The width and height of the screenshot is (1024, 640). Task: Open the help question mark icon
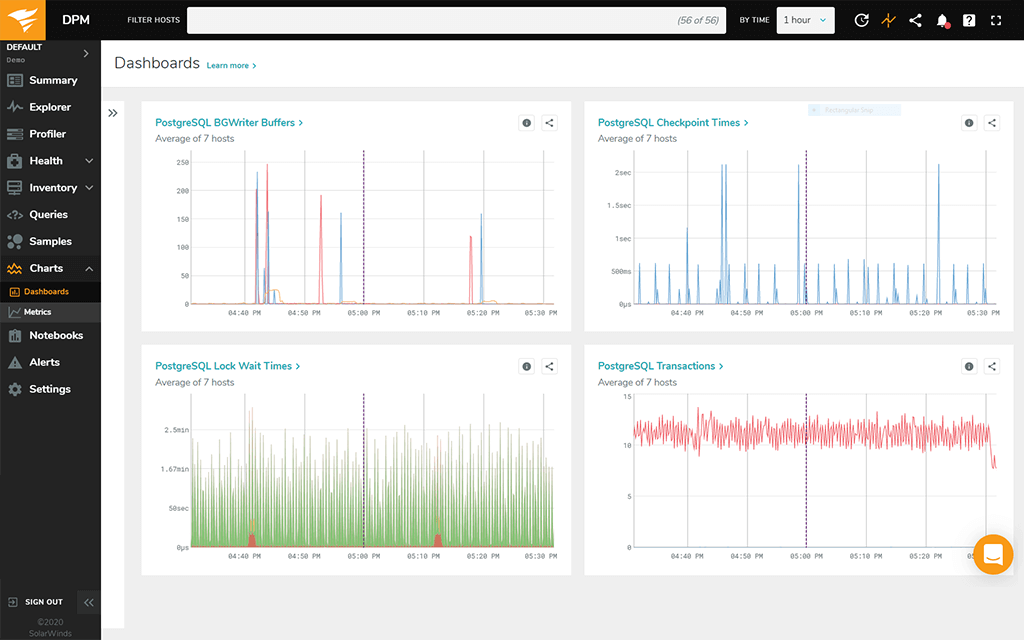[x=968, y=20]
